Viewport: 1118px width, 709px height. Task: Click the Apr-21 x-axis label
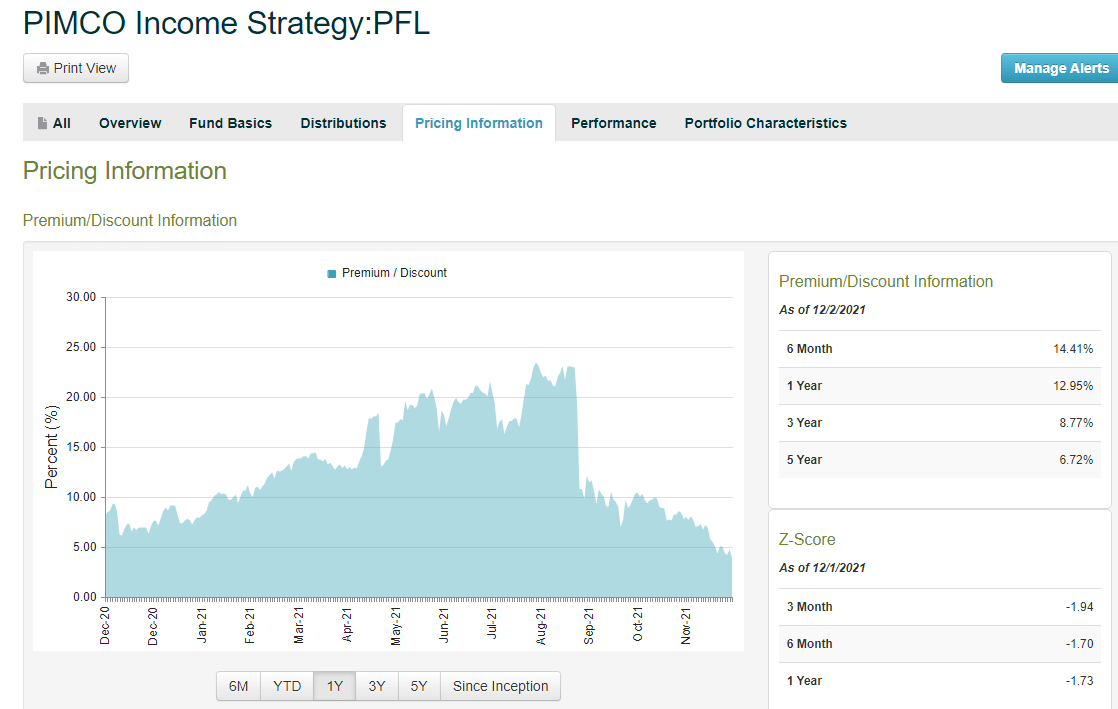coord(347,626)
